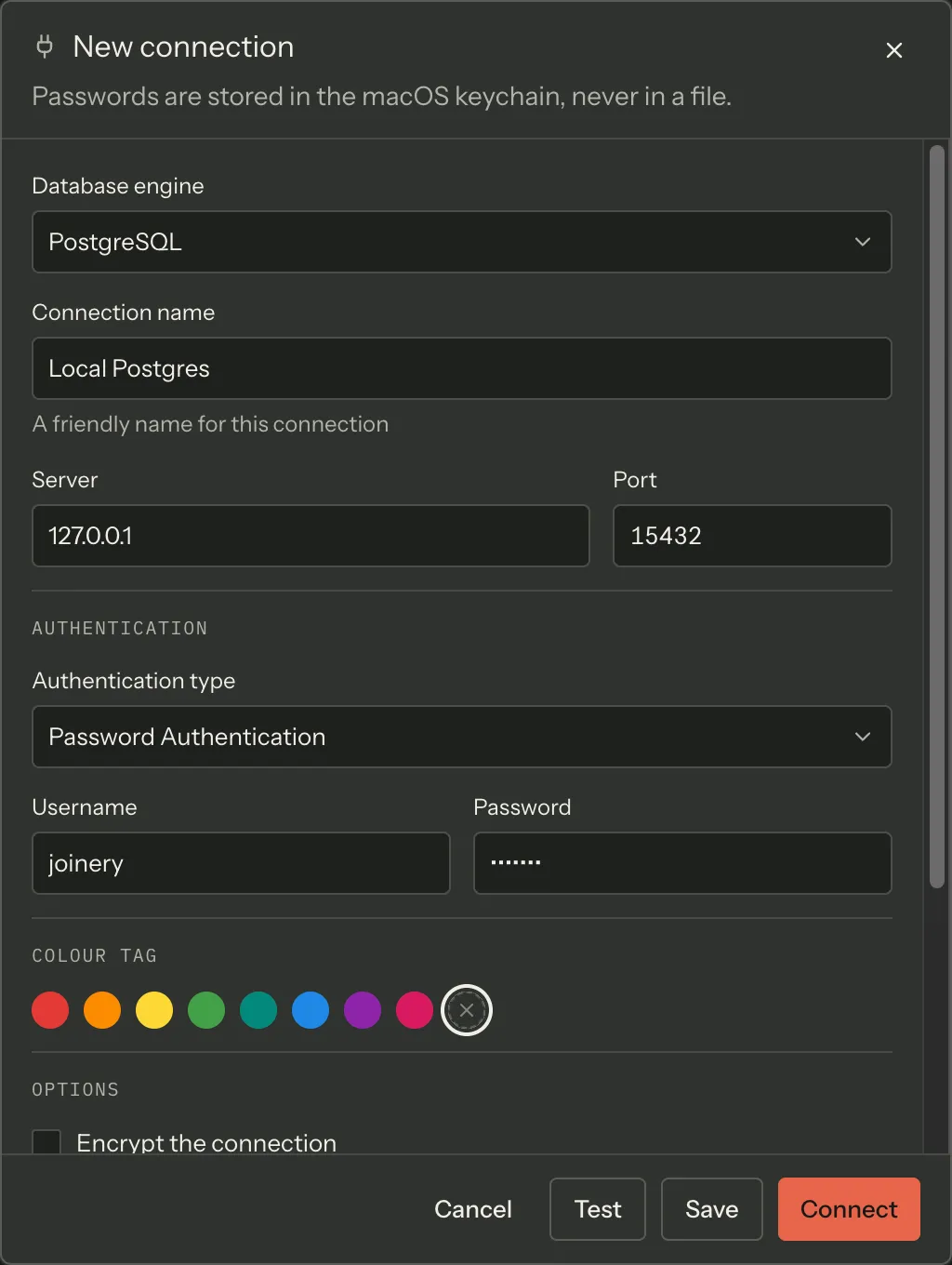Viewport: 952px width, 1265px height.
Task: Expand the Authentication type dropdown
Action: point(462,737)
